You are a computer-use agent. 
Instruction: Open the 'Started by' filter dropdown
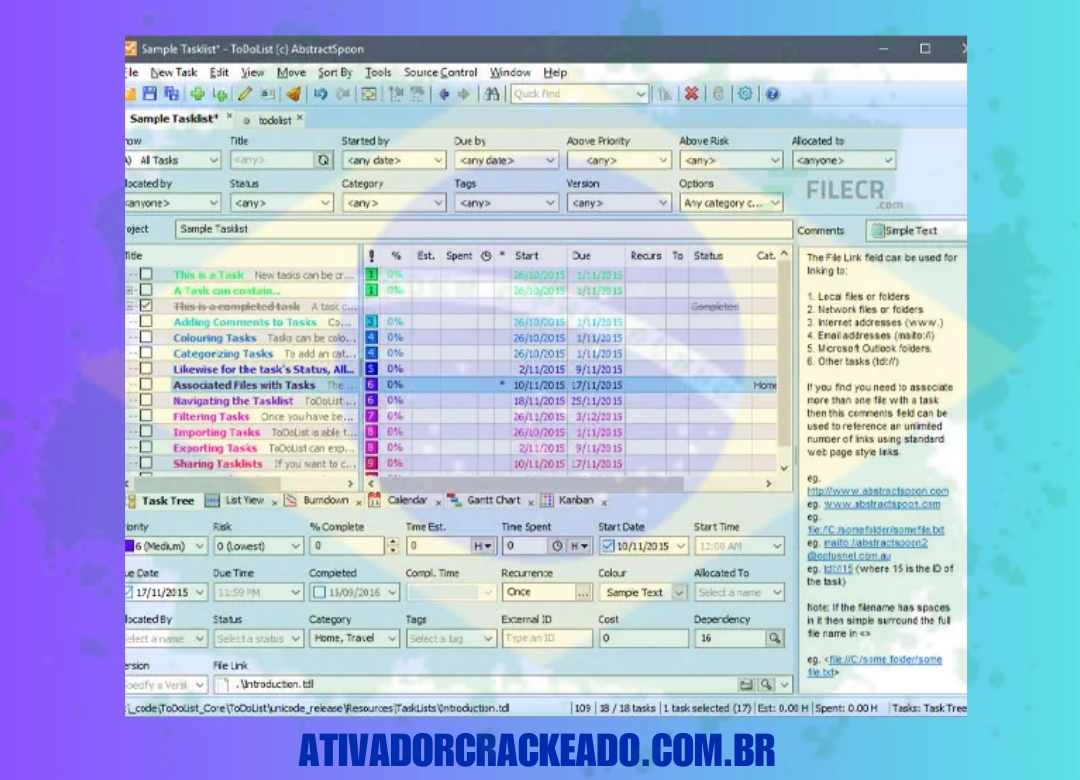click(x=393, y=160)
